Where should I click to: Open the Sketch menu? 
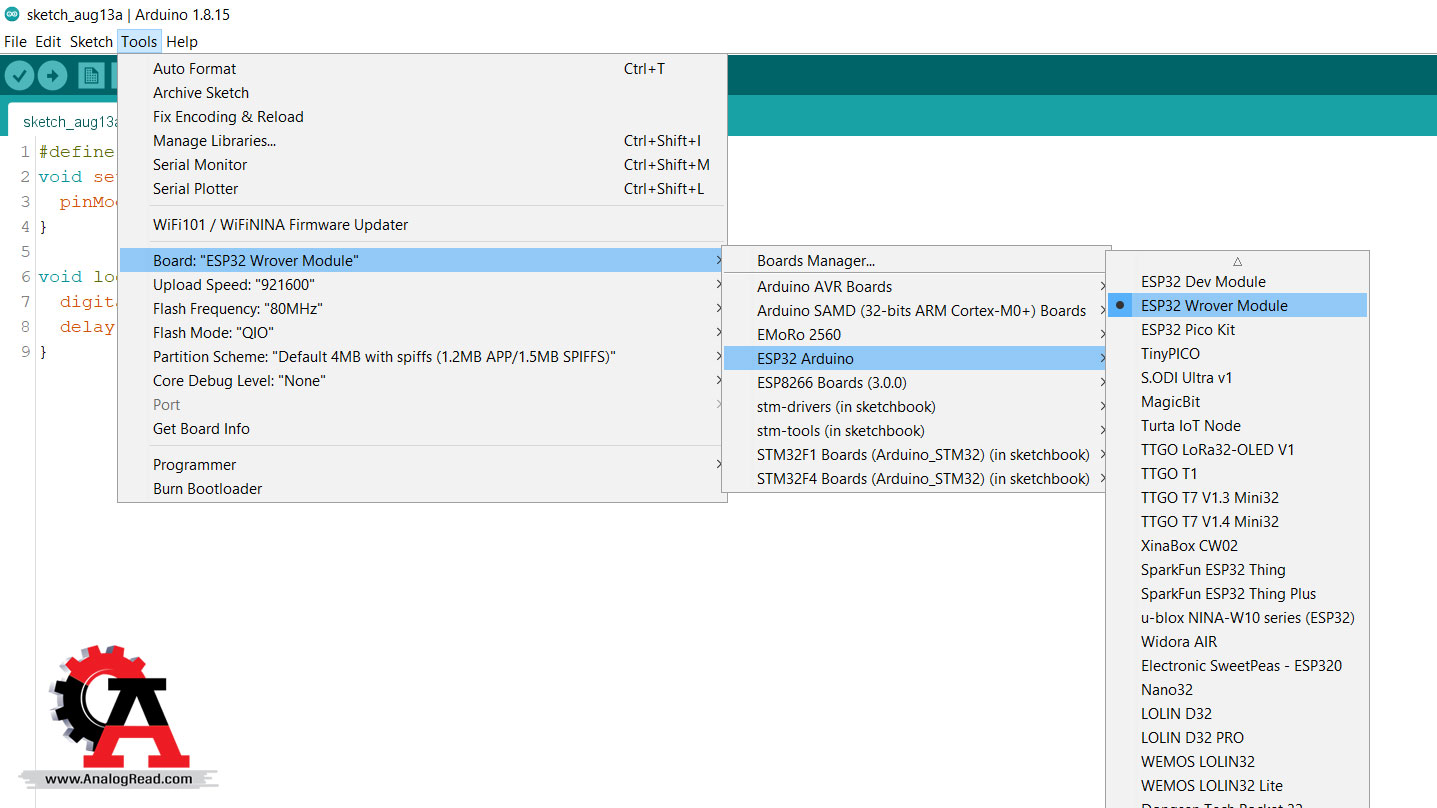pos(91,42)
